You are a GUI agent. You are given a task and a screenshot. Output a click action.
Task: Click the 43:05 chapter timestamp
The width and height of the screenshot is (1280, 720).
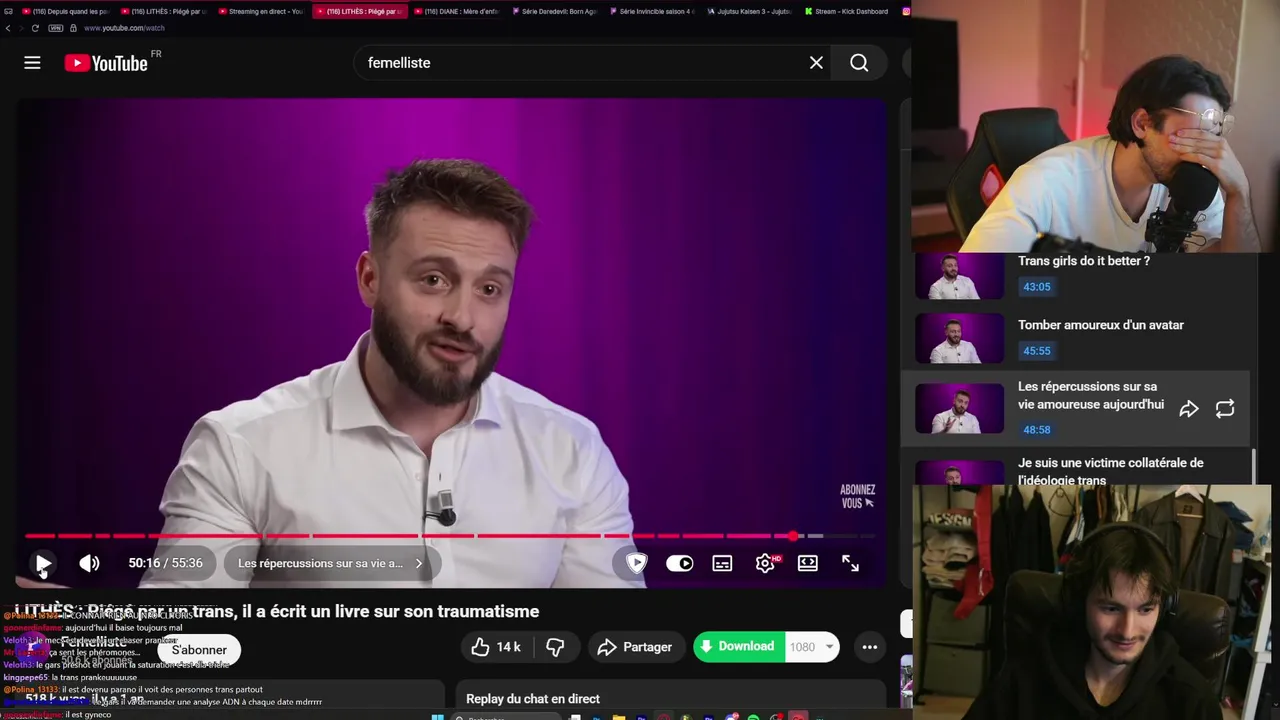click(1037, 287)
